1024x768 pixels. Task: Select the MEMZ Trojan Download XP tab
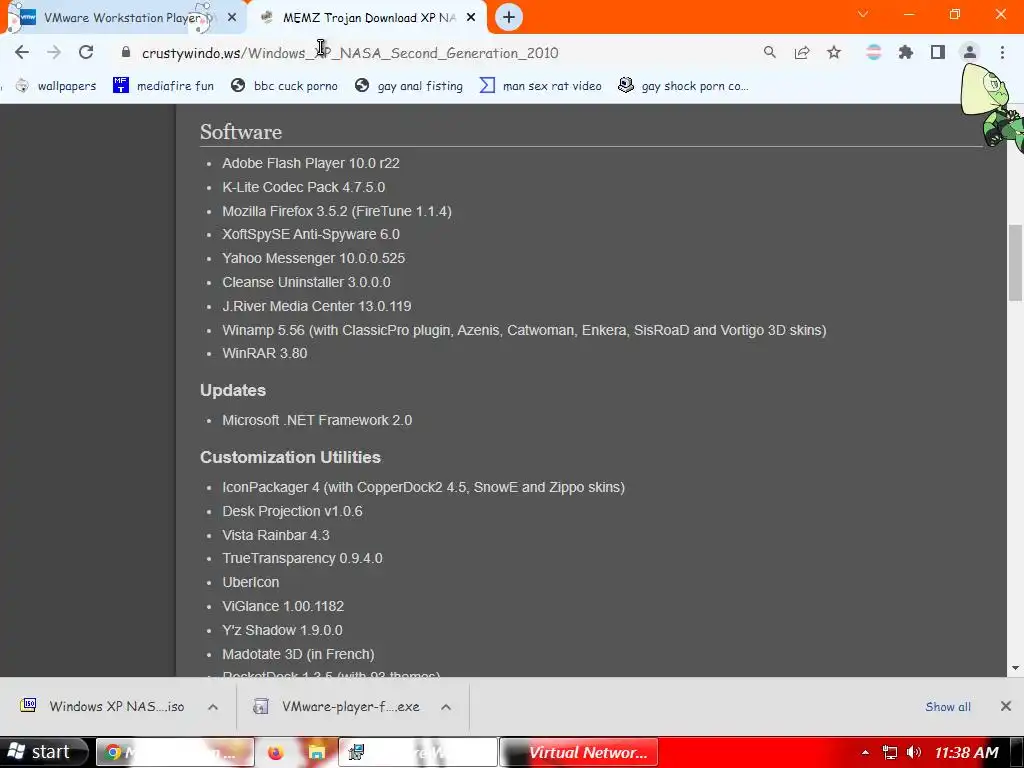click(368, 18)
